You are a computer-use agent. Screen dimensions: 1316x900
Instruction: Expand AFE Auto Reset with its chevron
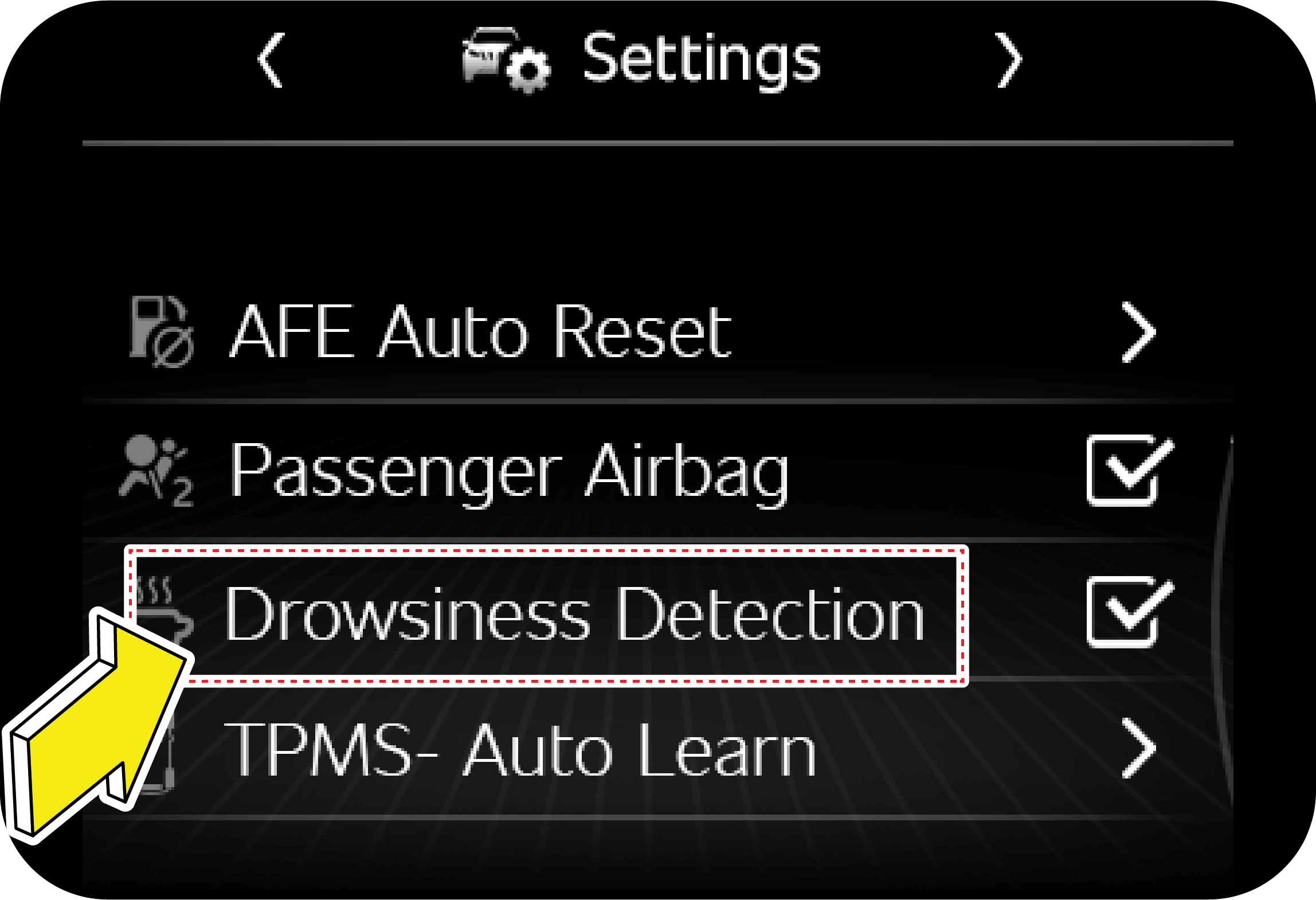tap(1137, 332)
